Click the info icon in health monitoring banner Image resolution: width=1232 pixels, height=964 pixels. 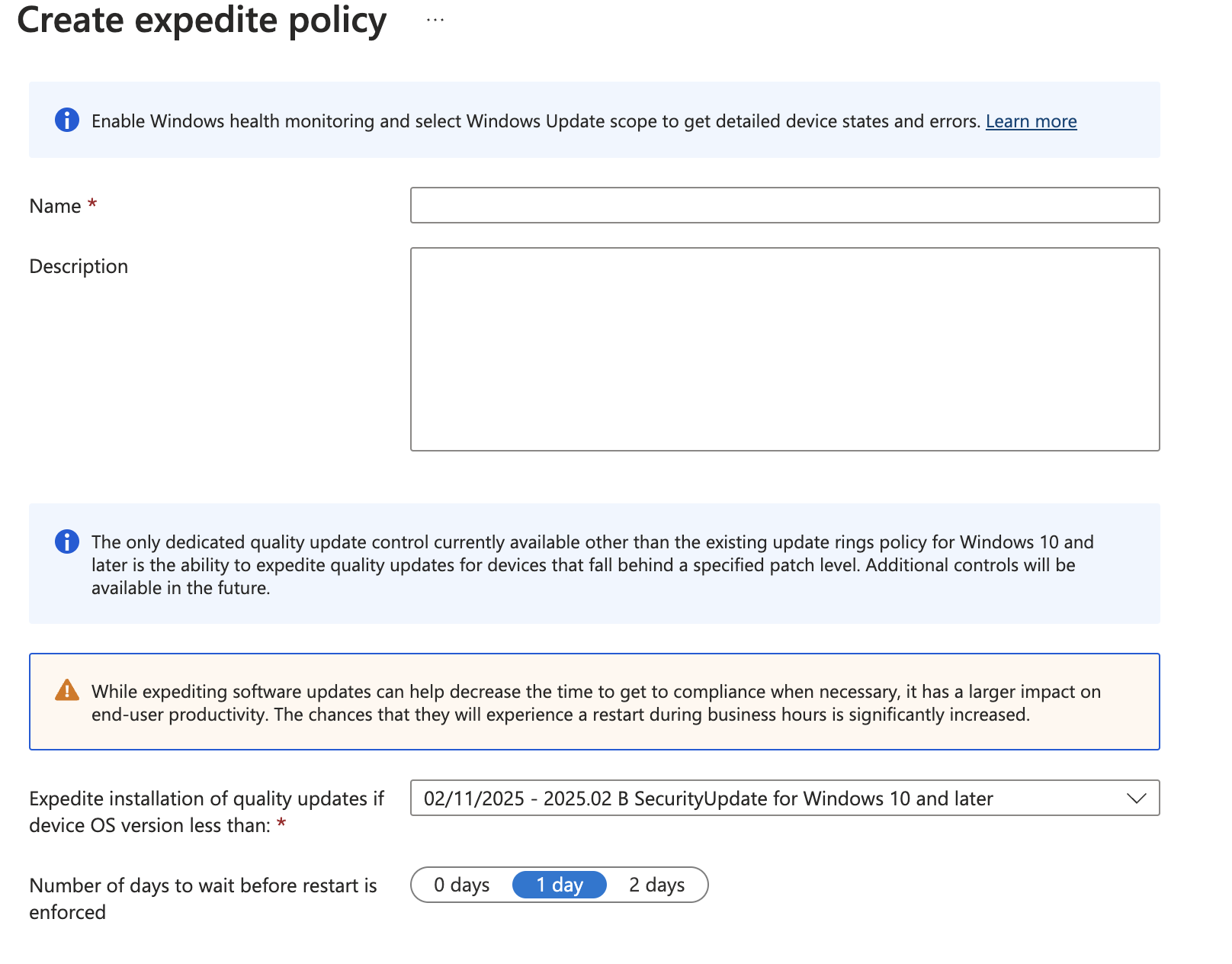(67, 120)
